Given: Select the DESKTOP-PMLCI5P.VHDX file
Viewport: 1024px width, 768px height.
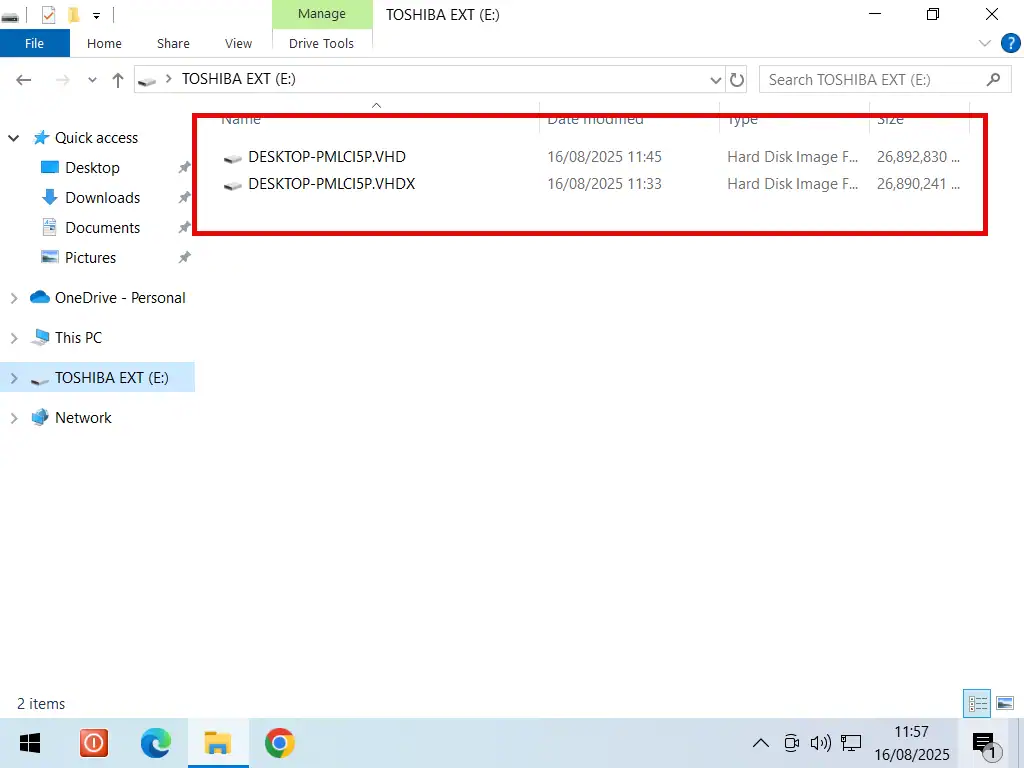Looking at the screenshot, I should (x=331, y=184).
